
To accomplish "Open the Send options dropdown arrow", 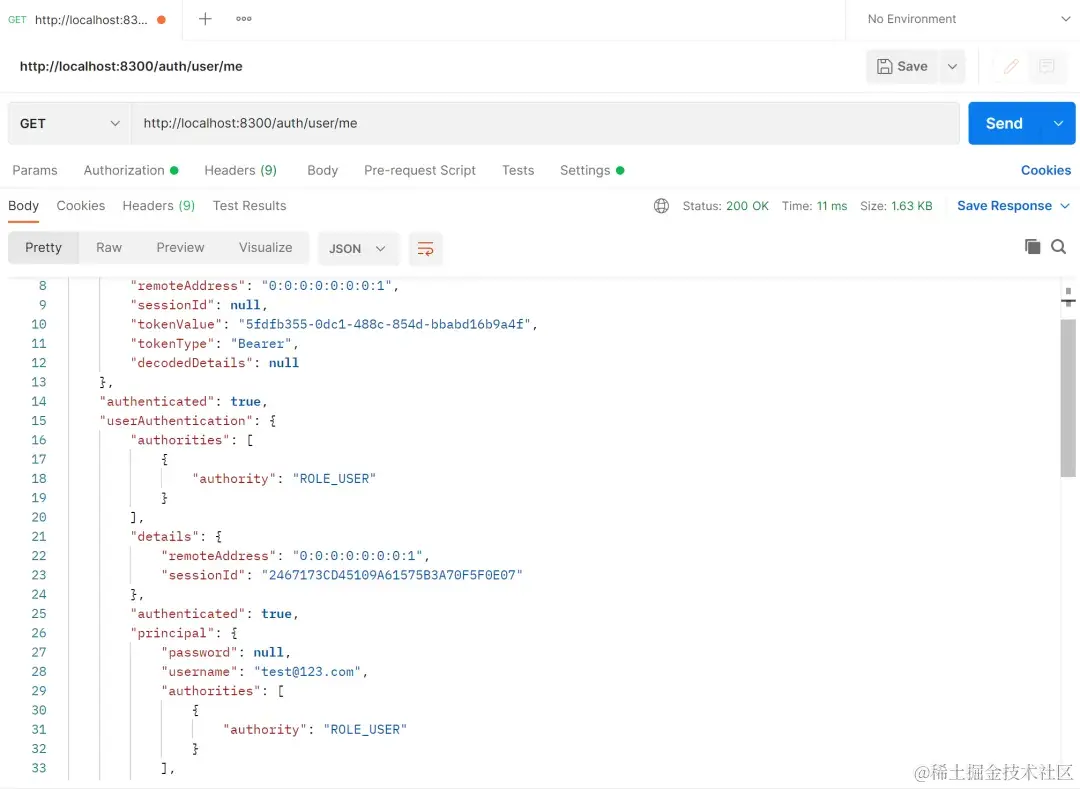I will click(x=1058, y=123).
